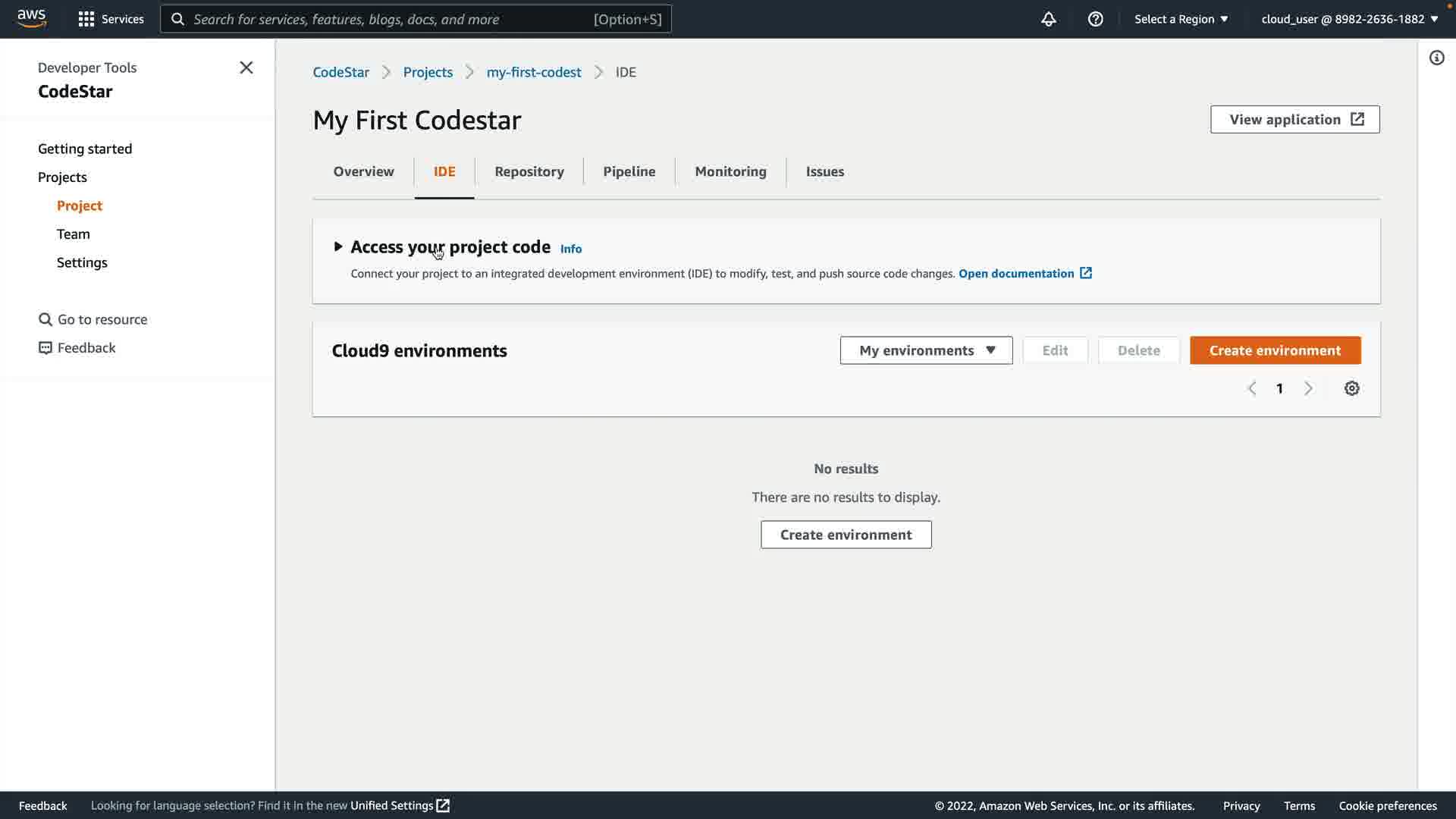Open the My environments dropdown
Image resolution: width=1456 pixels, height=819 pixels.
pos(926,350)
